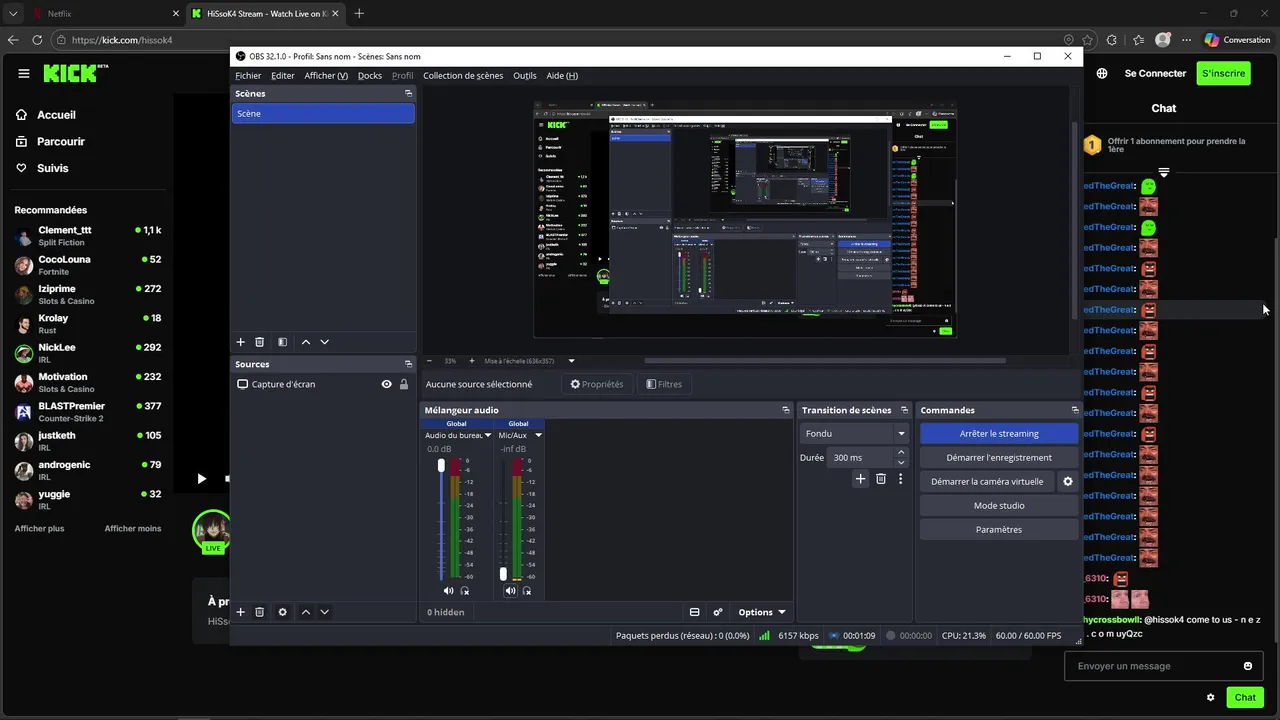Image resolution: width=1280 pixels, height=720 pixels.
Task: Toggle visibility of Capture d'écran source
Action: pyautogui.click(x=386, y=384)
